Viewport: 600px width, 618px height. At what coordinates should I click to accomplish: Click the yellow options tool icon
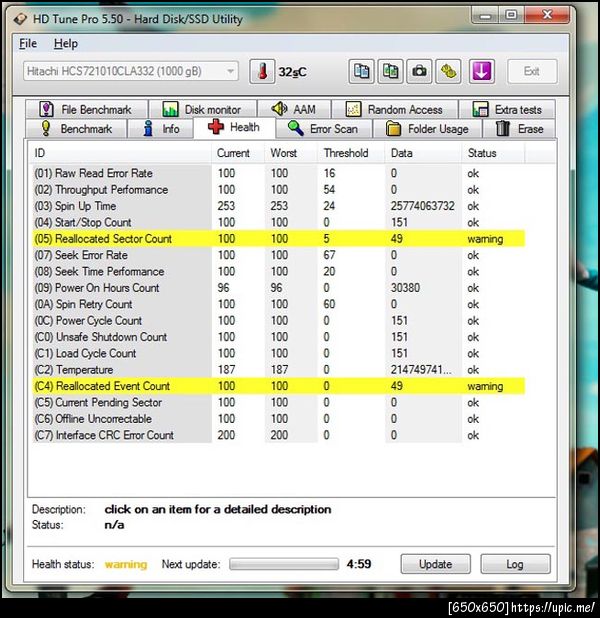(x=448, y=72)
